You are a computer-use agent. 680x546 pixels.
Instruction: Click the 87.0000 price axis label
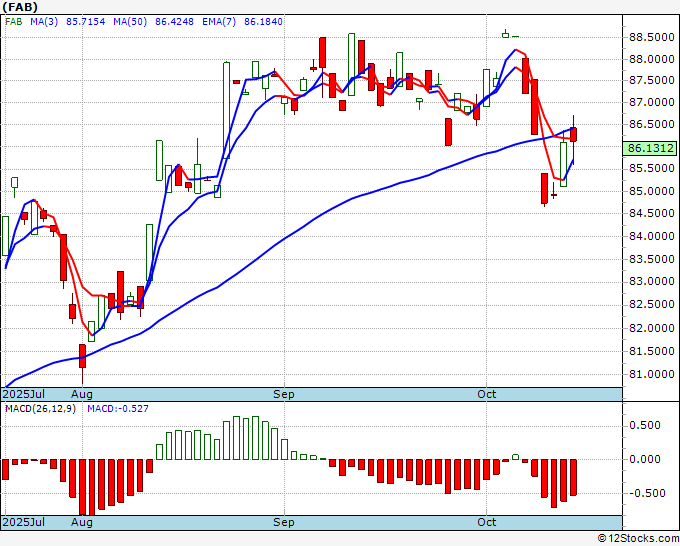click(x=652, y=103)
